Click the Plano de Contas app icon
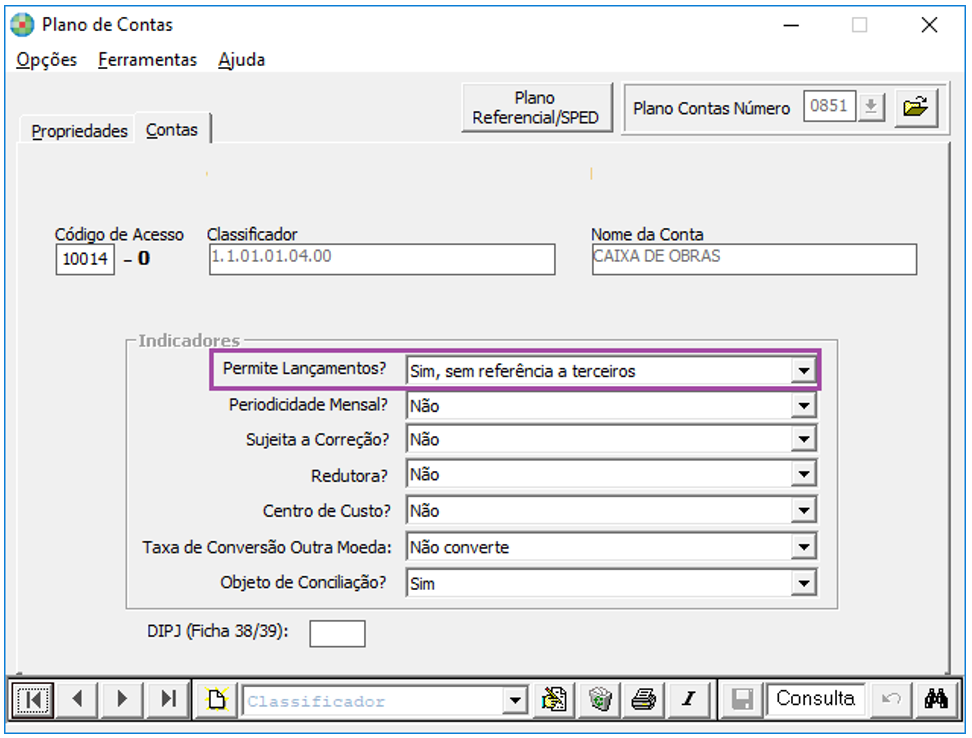 [22, 25]
